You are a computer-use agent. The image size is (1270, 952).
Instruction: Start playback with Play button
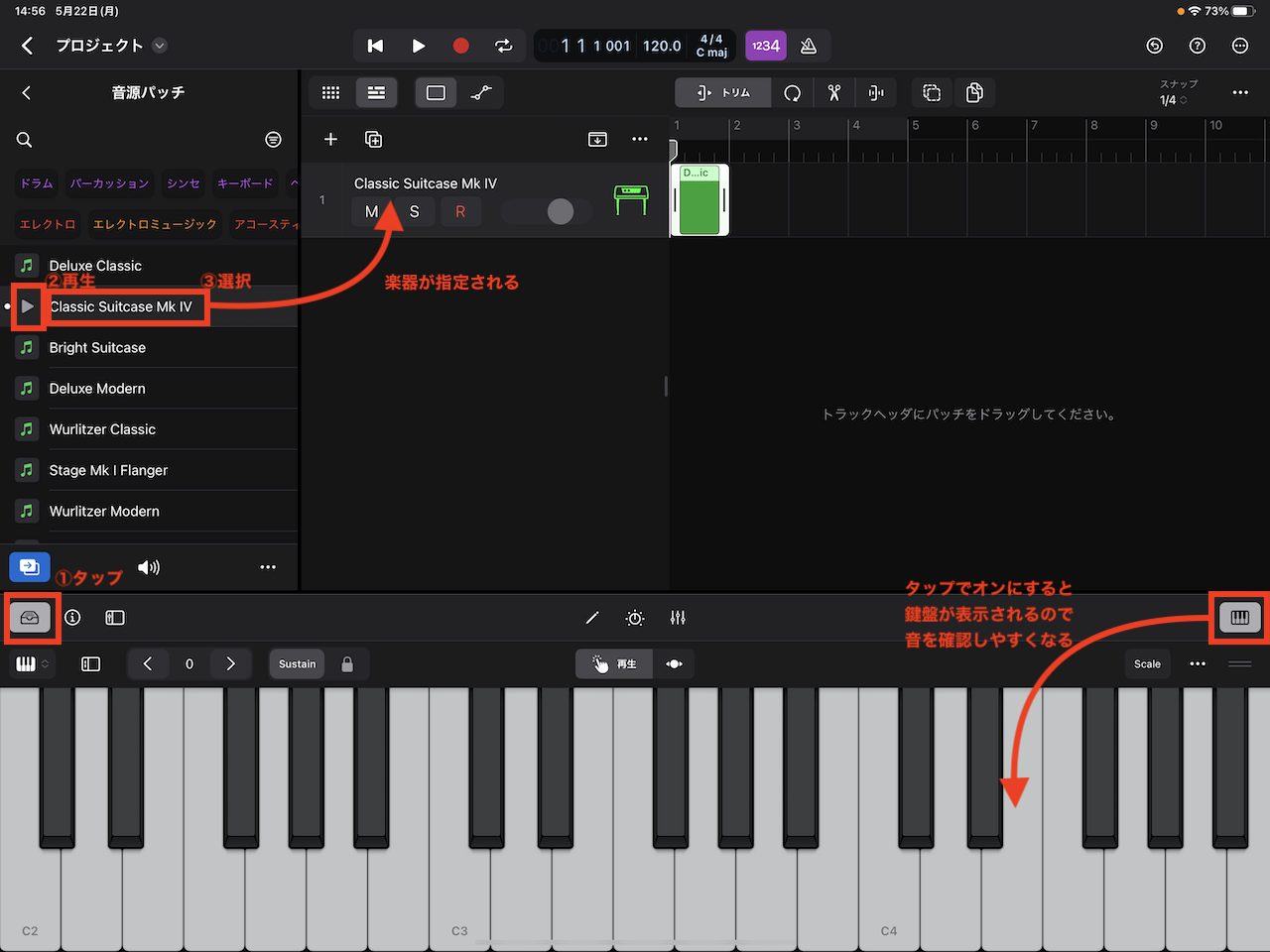(418, 46)
